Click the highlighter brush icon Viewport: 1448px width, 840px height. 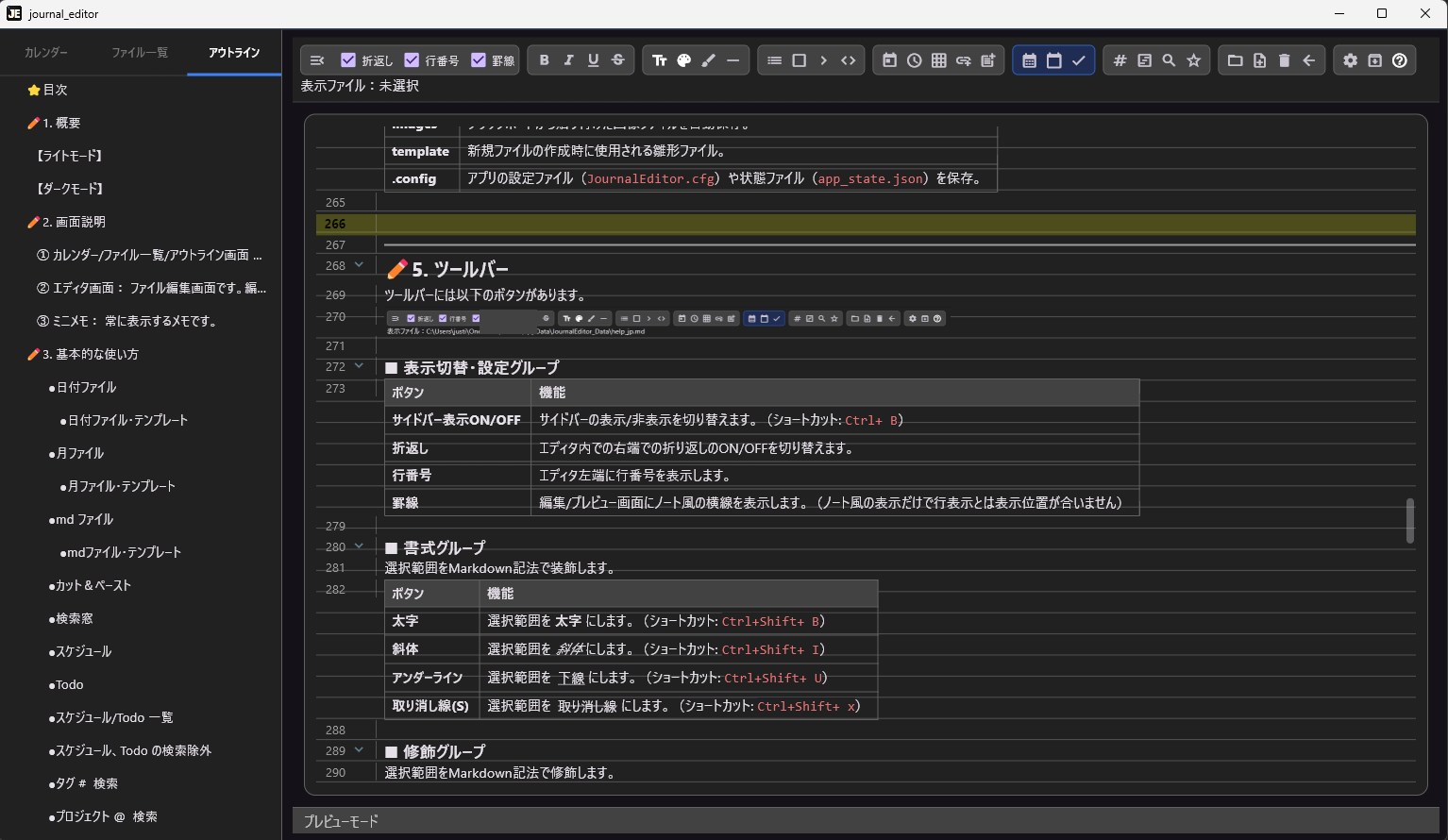(708, 60)
